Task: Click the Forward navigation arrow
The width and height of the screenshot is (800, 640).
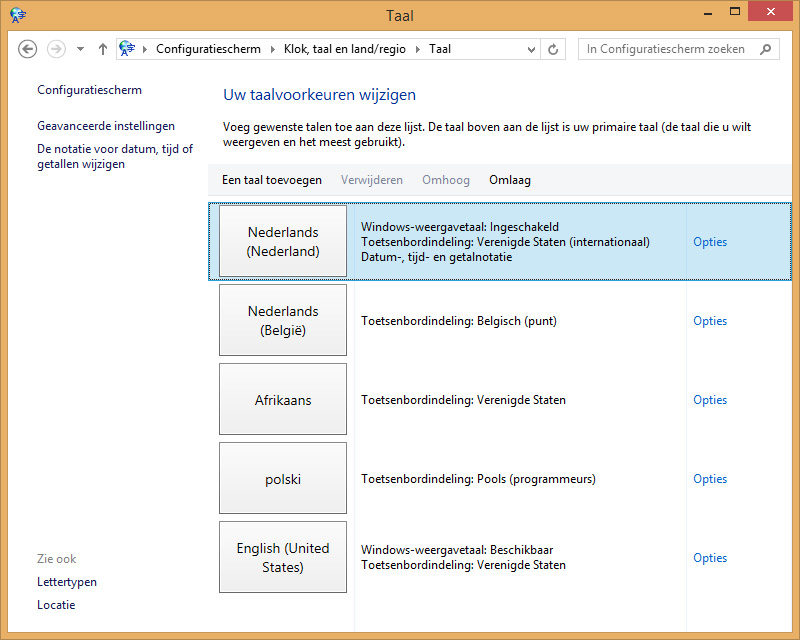Action: (x=56, y=49)
